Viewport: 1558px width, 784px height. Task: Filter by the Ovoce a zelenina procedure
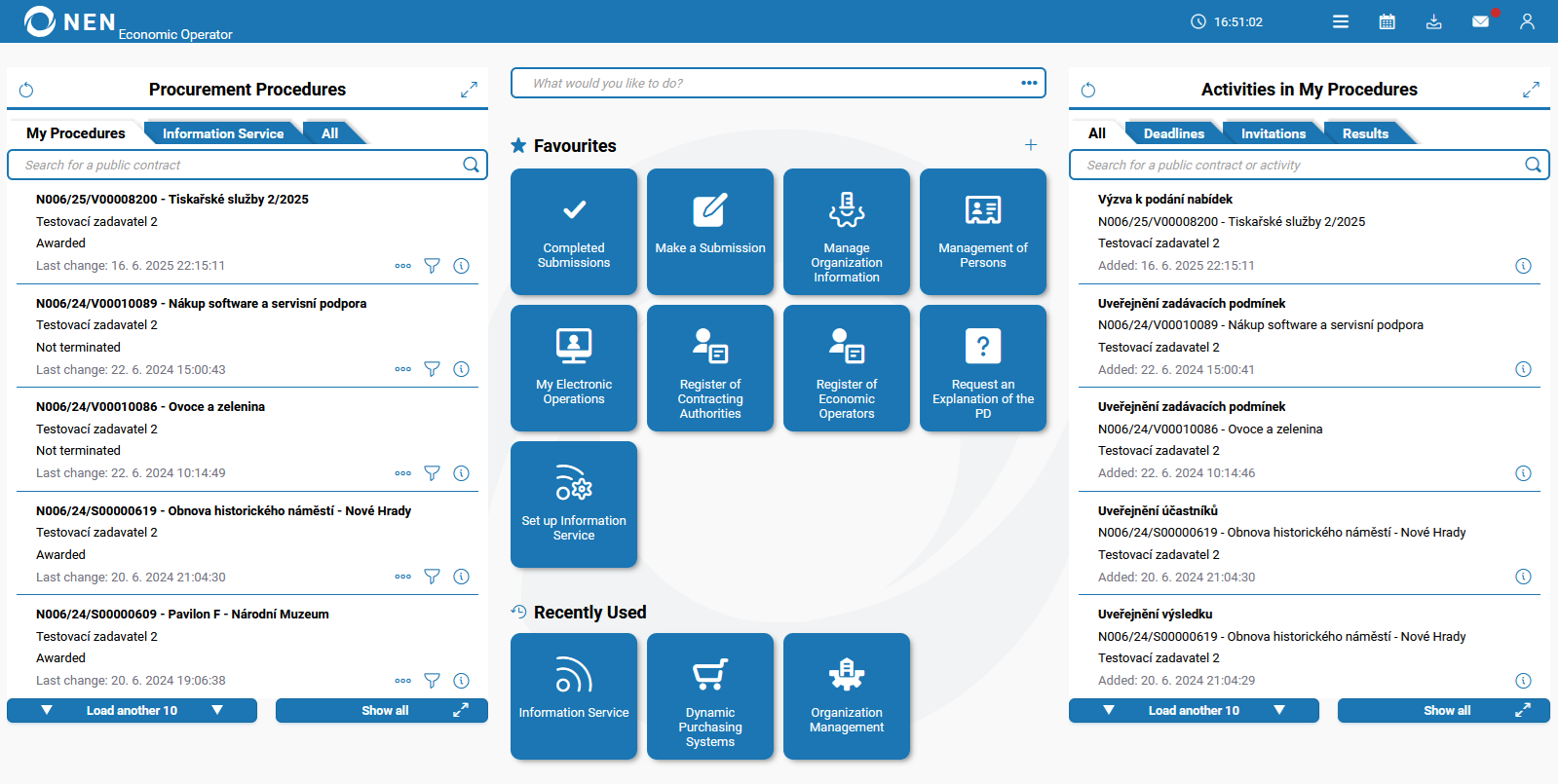[x=432, y=473]
